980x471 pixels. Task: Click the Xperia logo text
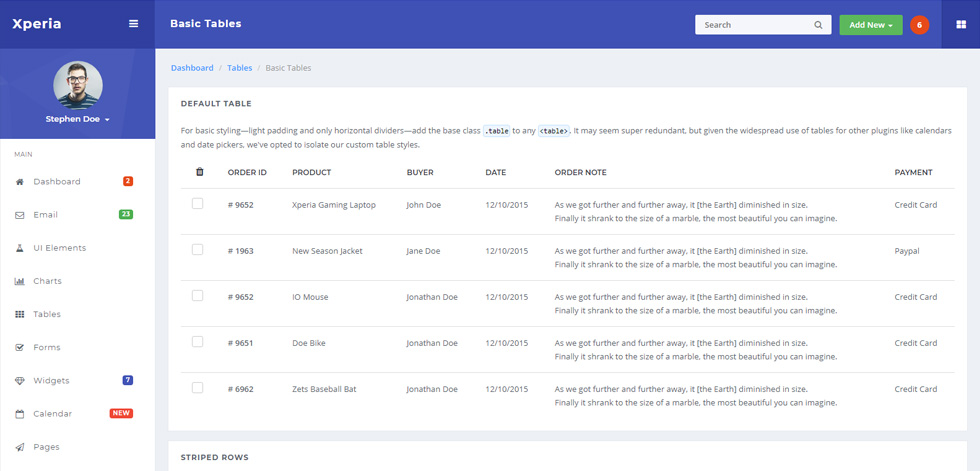point(37,24)
